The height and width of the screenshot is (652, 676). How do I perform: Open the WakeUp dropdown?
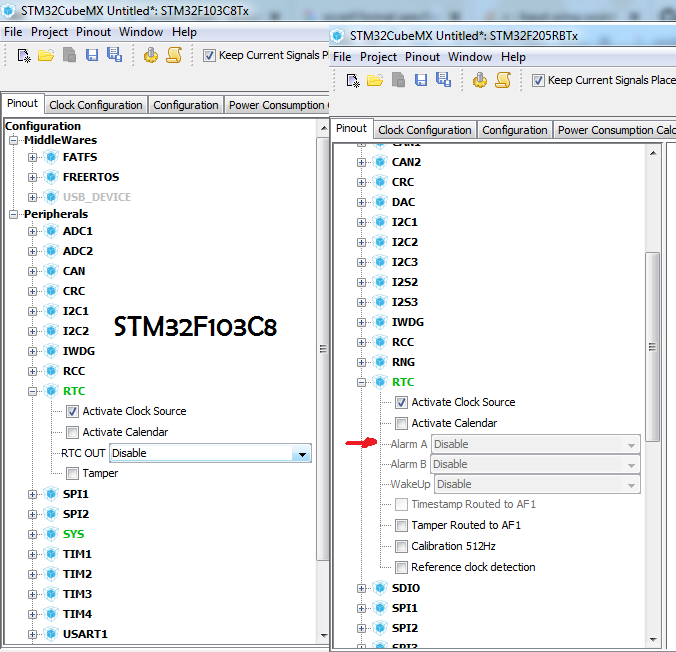click(538, 484)
